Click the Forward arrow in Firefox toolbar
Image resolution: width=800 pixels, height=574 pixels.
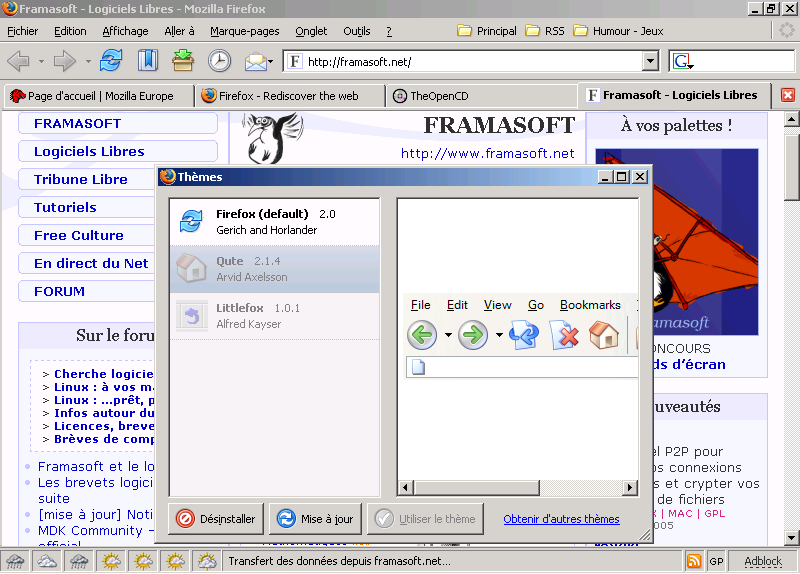point(65,62)
